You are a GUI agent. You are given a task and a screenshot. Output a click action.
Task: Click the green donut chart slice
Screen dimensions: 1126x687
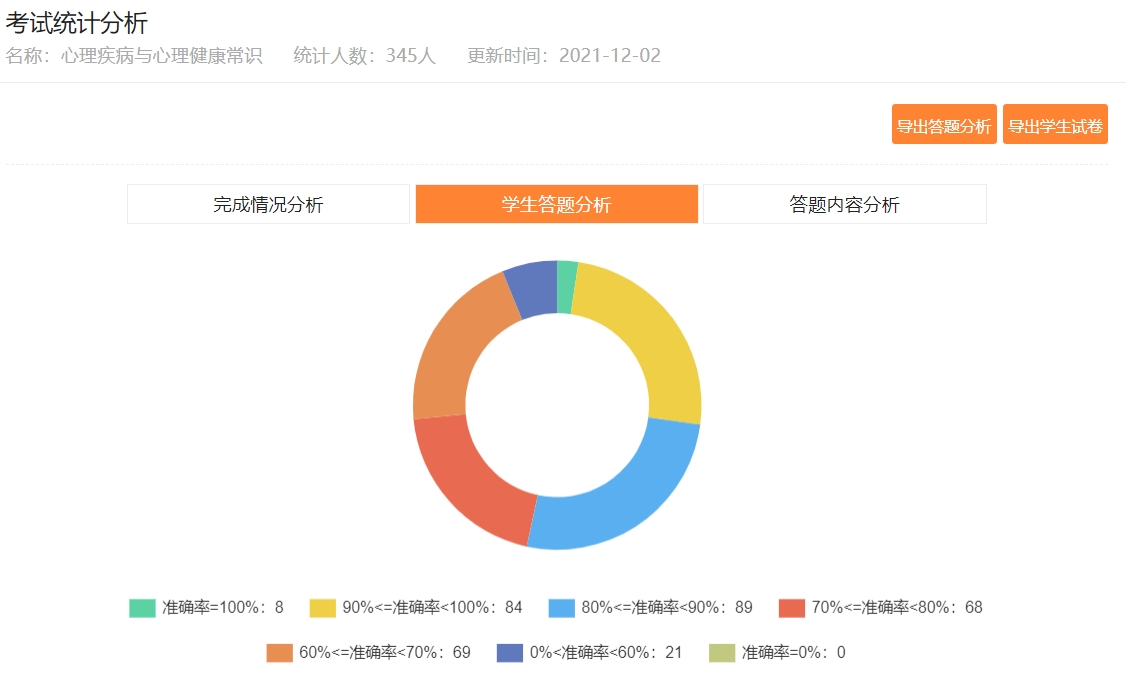566,287
